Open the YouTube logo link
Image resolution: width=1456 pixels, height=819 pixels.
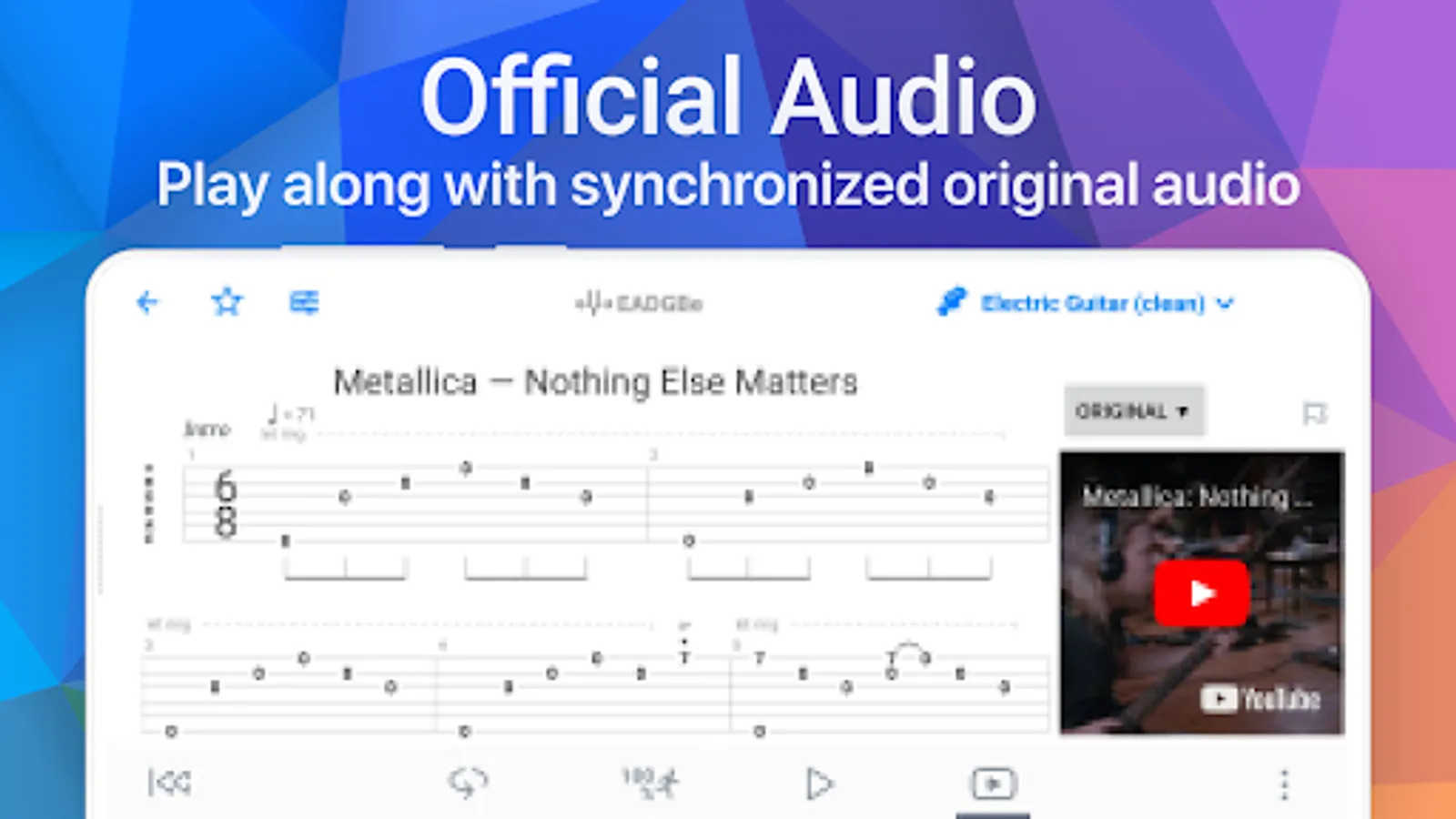pos(1259,699)
